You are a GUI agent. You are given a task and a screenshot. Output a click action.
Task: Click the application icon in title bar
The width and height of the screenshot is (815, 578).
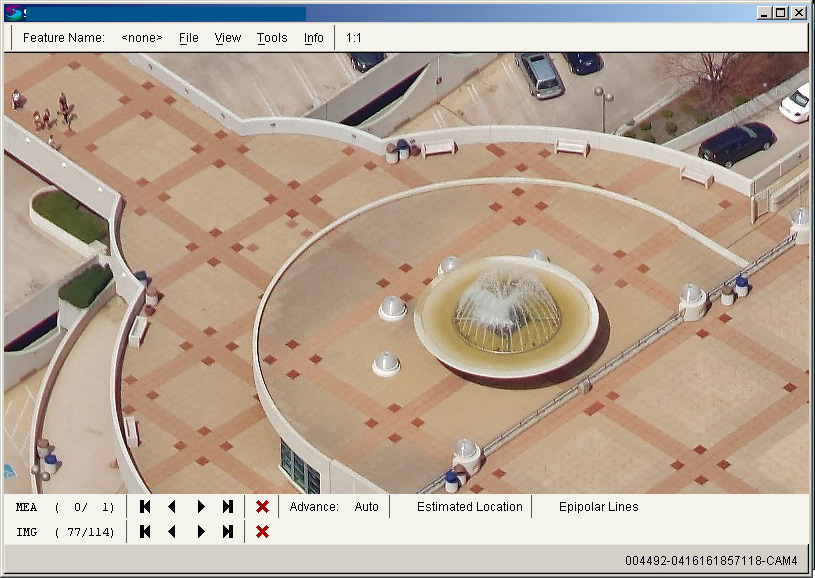click(13, 12)
